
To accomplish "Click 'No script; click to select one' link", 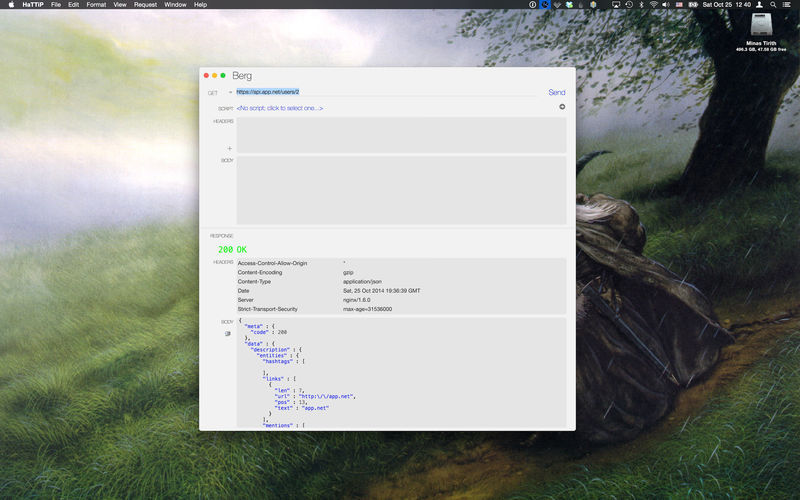I will click(x=280, y=107).
